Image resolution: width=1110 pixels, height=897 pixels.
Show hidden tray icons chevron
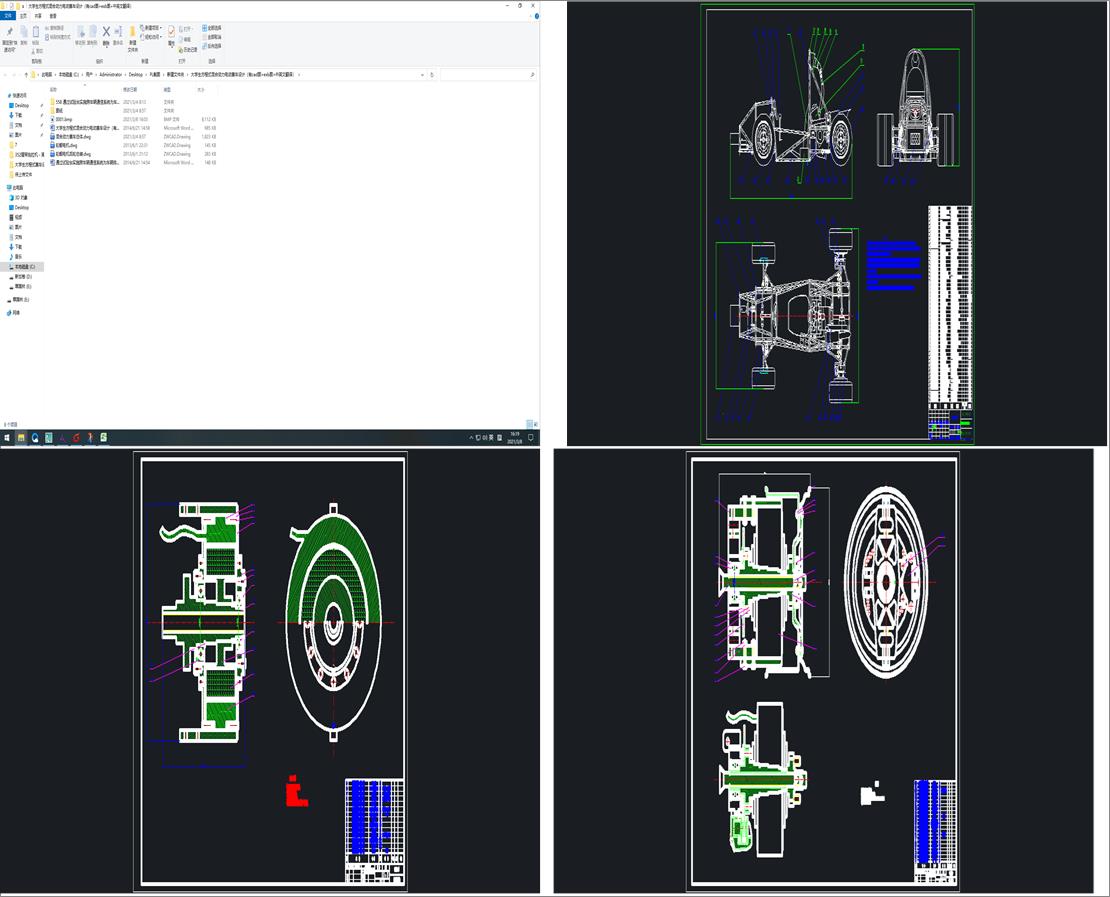pos(471,438)
